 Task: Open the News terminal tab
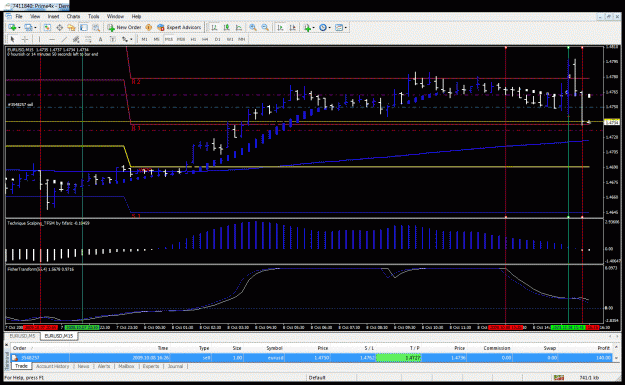[83, 366]
